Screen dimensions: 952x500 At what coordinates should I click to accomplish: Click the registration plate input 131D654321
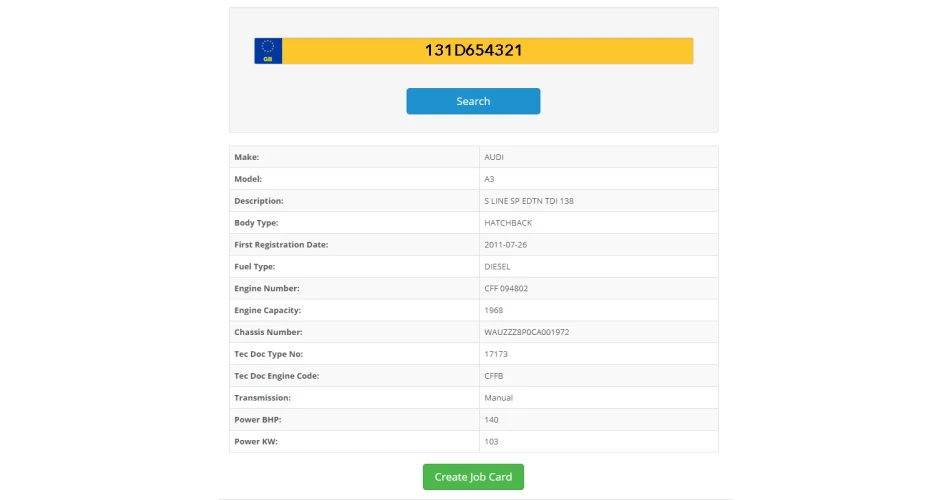pyautogui.click(x=487, y=50)
